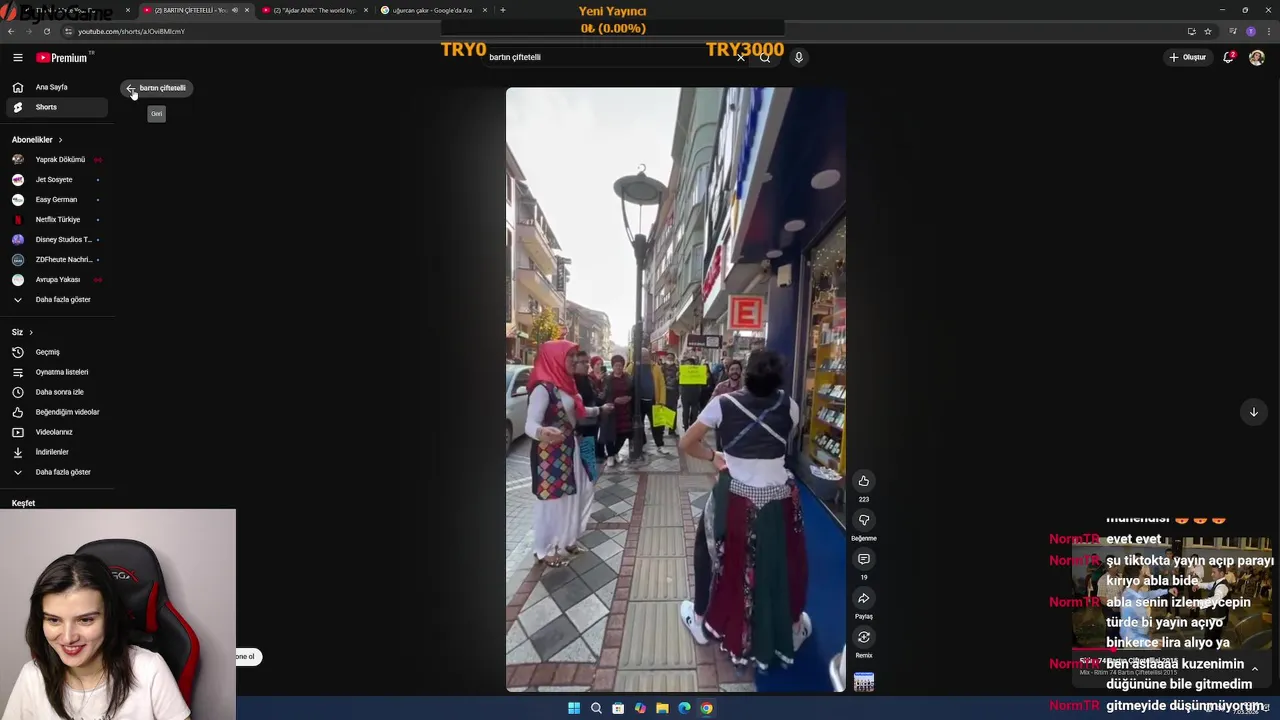Image resolution: width=1280 pixels, height=720 pixels.
Task: Like the Short with thumbs up
Action: tap(864, 481)
